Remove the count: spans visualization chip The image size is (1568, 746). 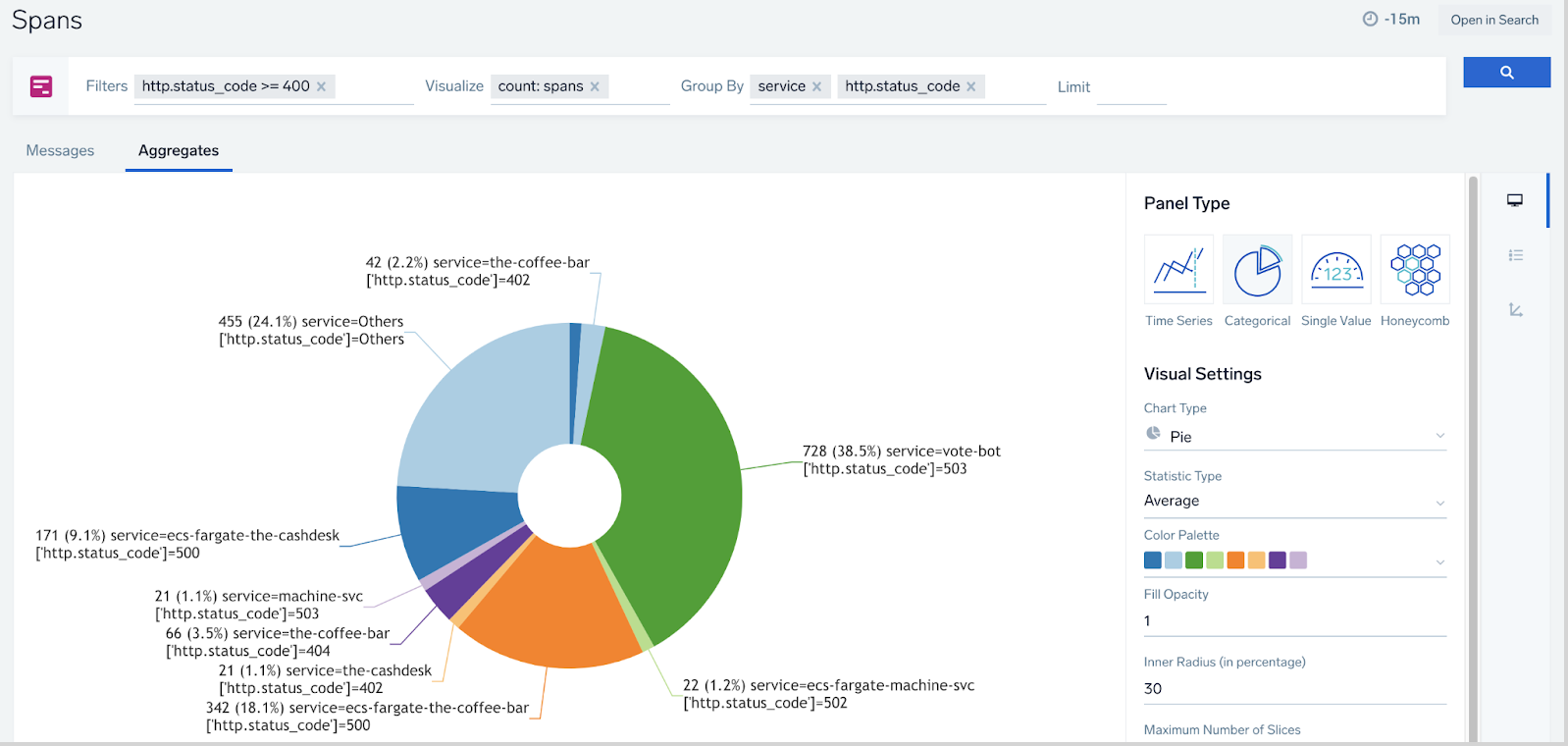click(x=595, y=86)
